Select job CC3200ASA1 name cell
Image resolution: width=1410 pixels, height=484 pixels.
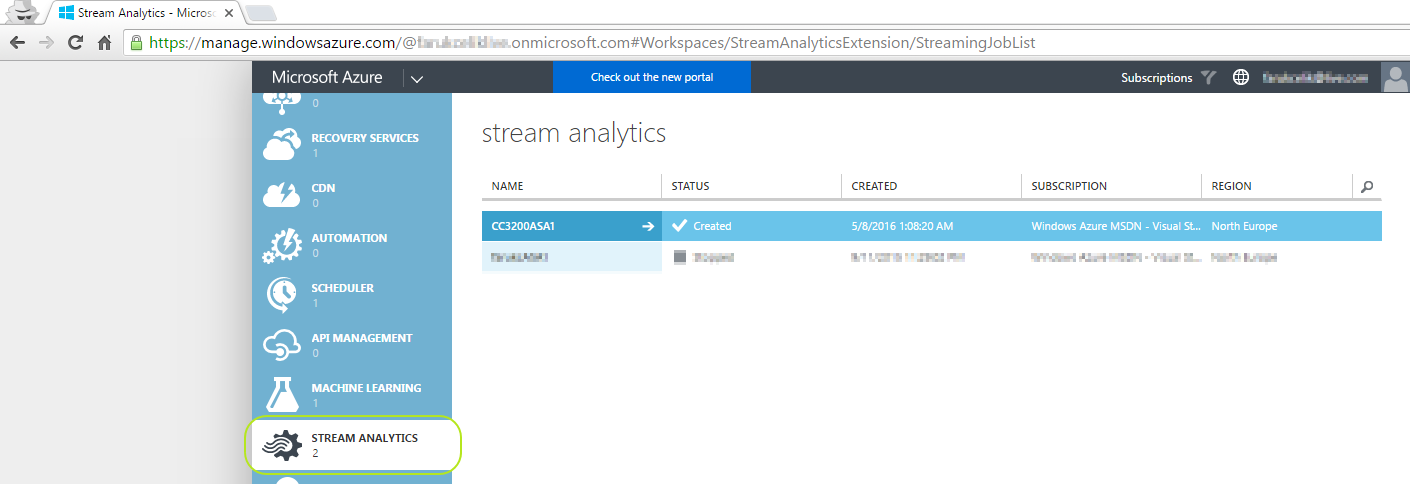571,226
